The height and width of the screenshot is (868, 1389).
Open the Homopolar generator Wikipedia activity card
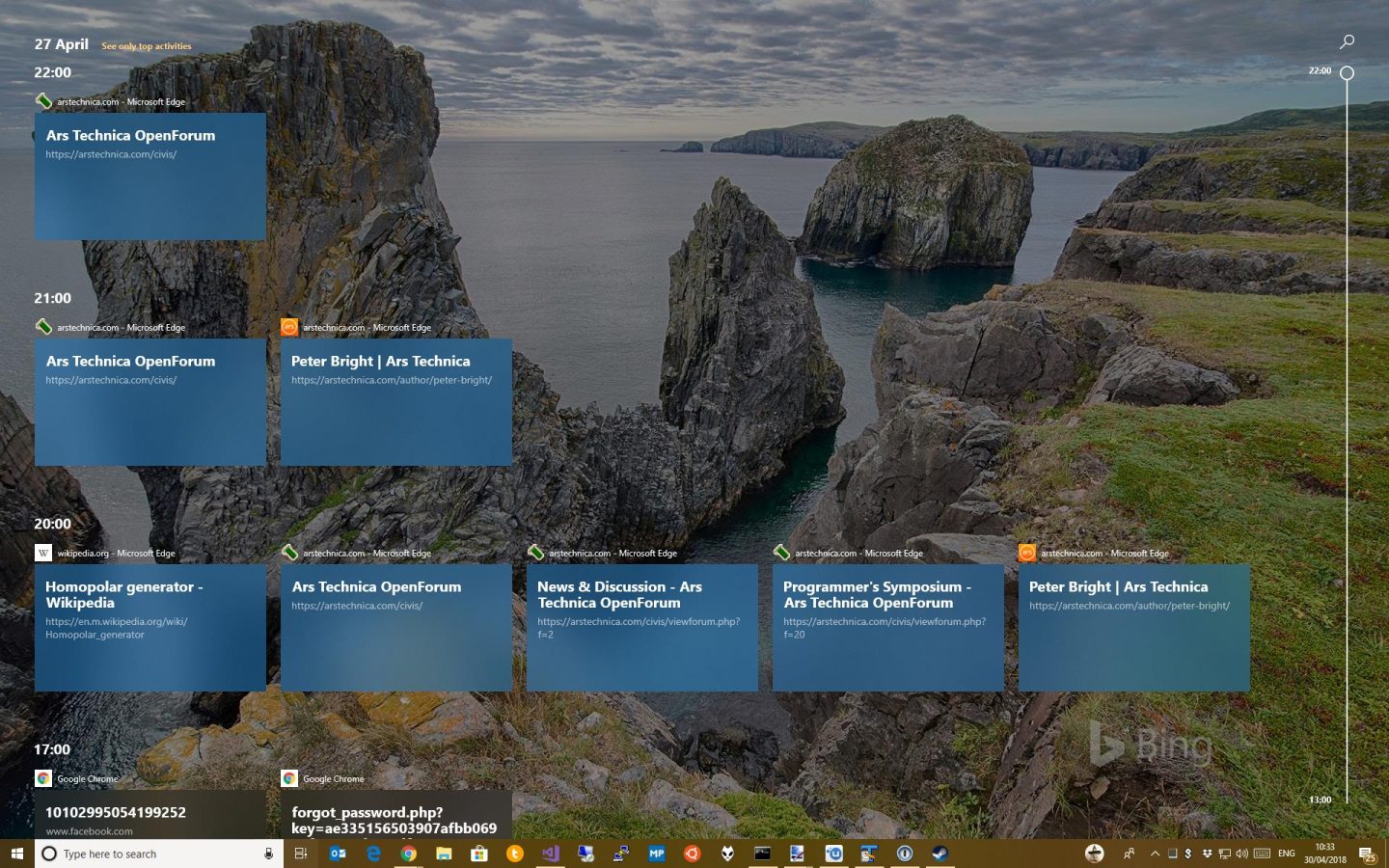pos(150,627)
